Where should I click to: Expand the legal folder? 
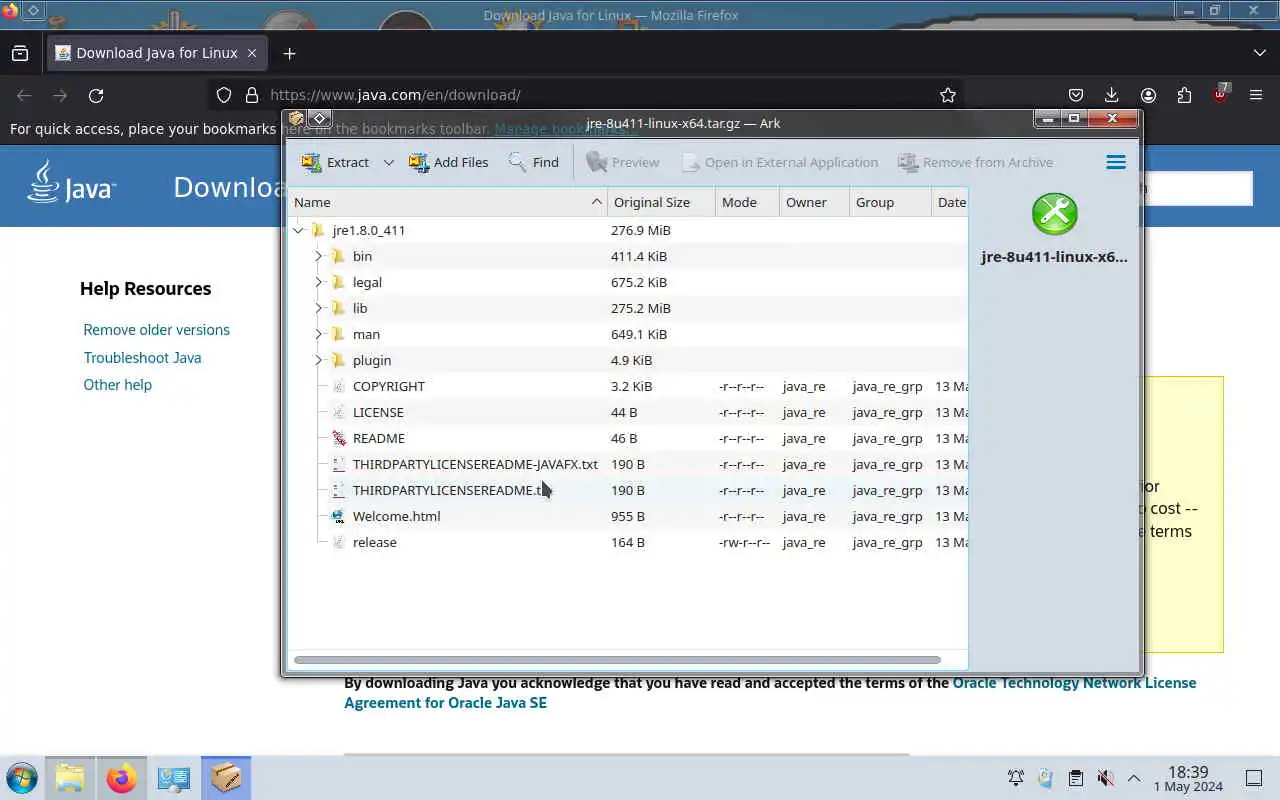(x=319, y=282)
